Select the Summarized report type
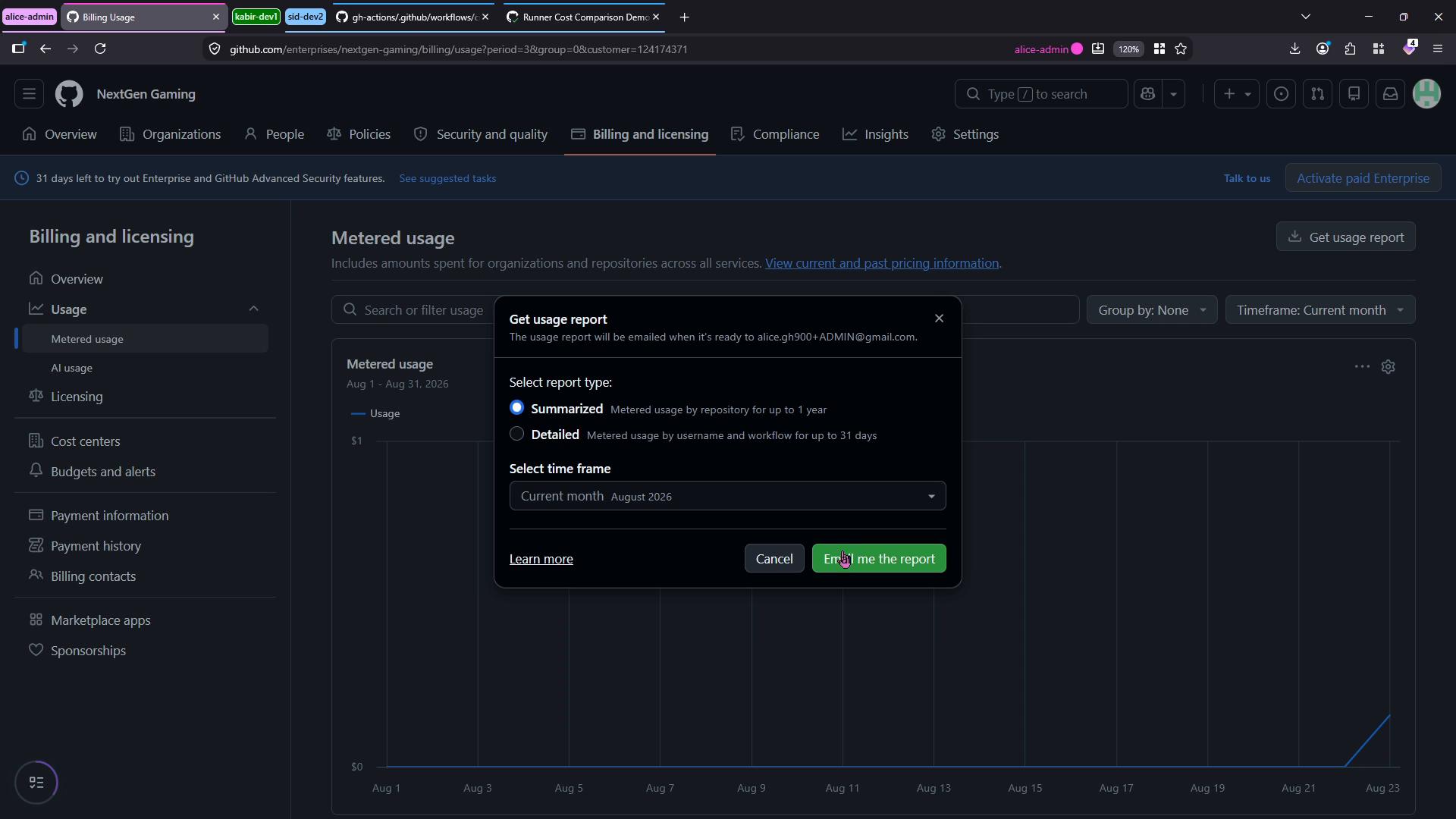 [x=516, y=408]
